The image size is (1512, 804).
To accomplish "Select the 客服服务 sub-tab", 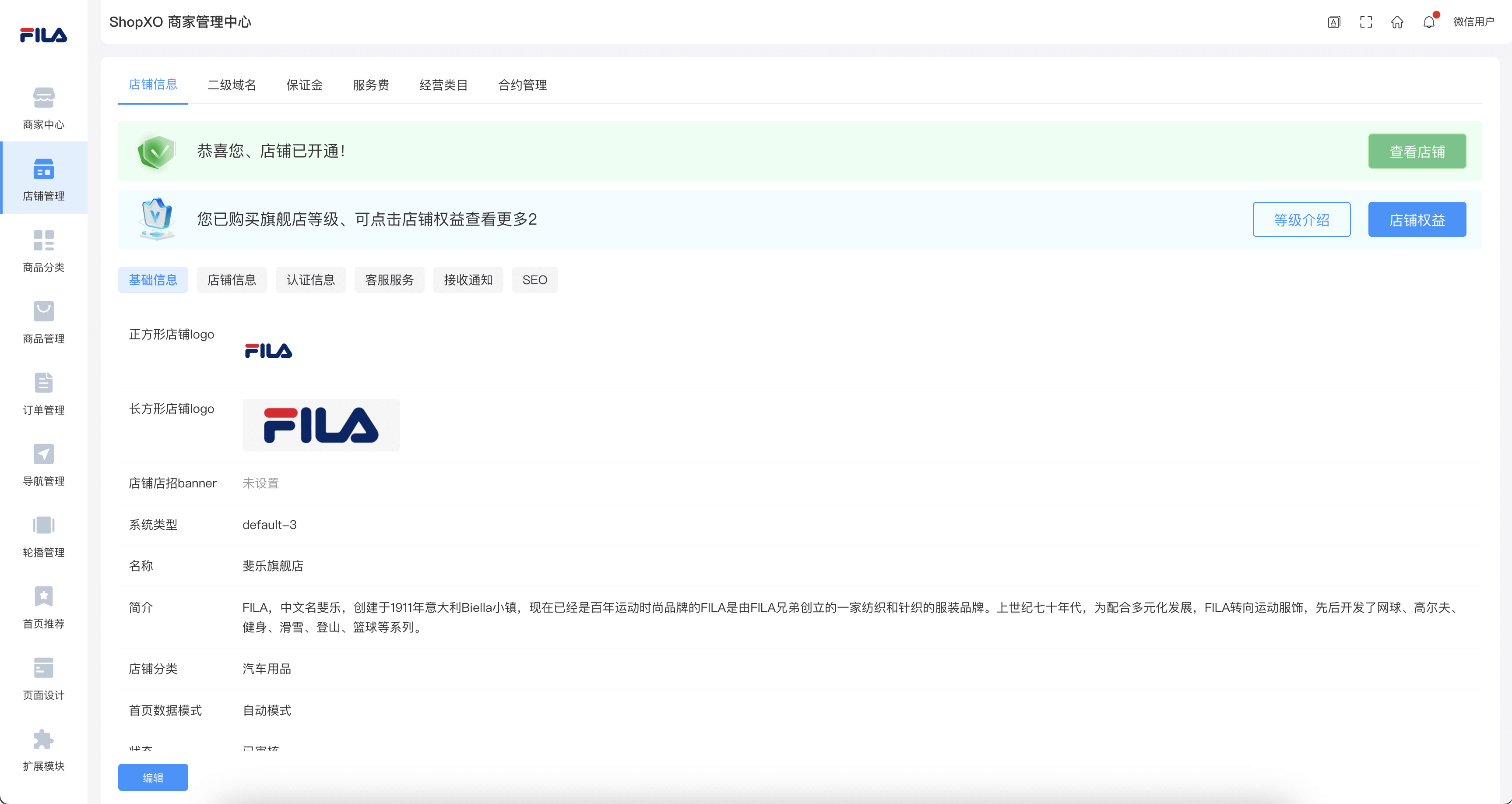I will click(x=389, y=279).
